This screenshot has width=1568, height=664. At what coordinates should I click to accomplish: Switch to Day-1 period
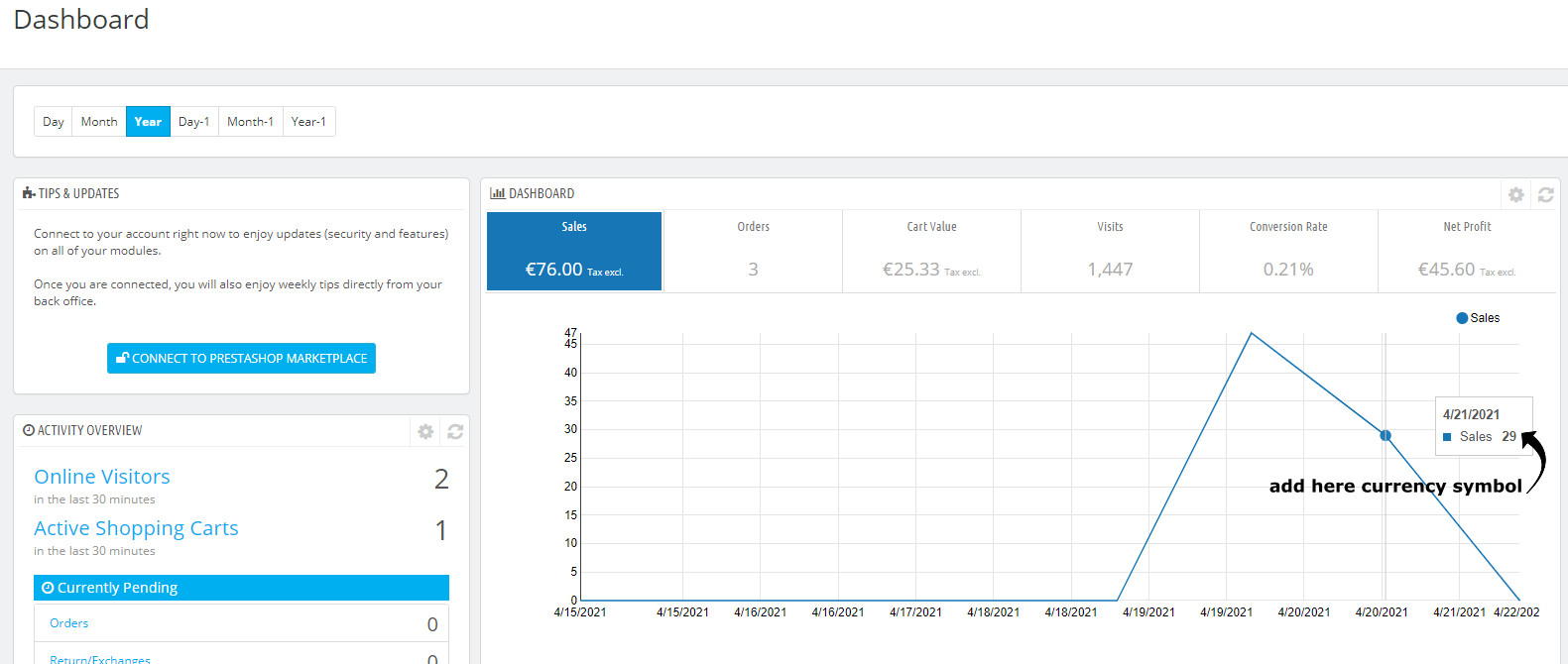point(194,122)
